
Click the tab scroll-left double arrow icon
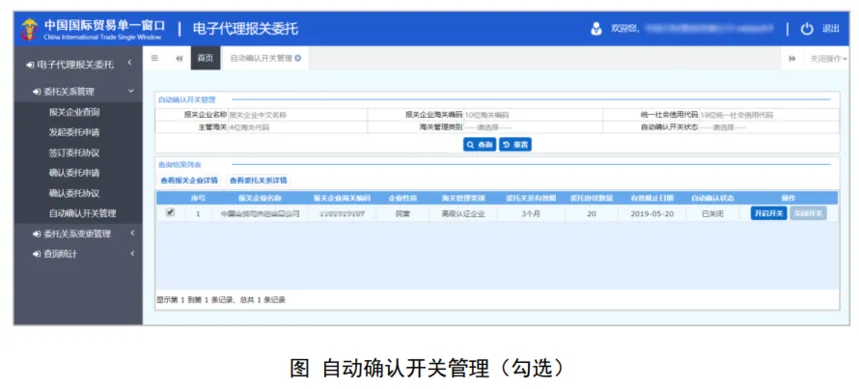tap(179, 59)
